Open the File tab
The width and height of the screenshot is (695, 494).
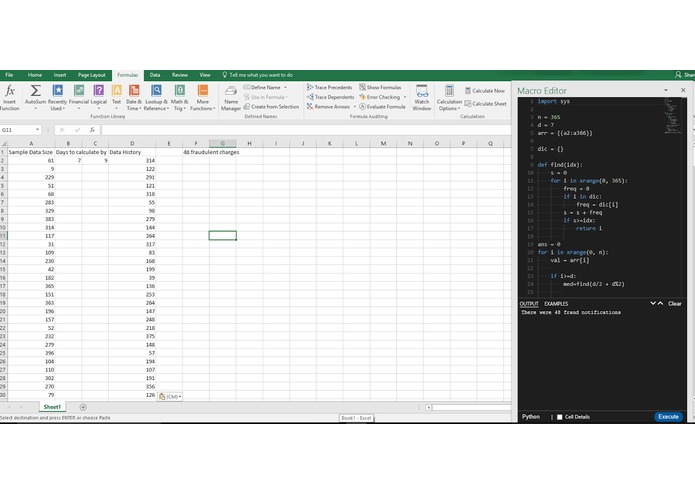9,75
